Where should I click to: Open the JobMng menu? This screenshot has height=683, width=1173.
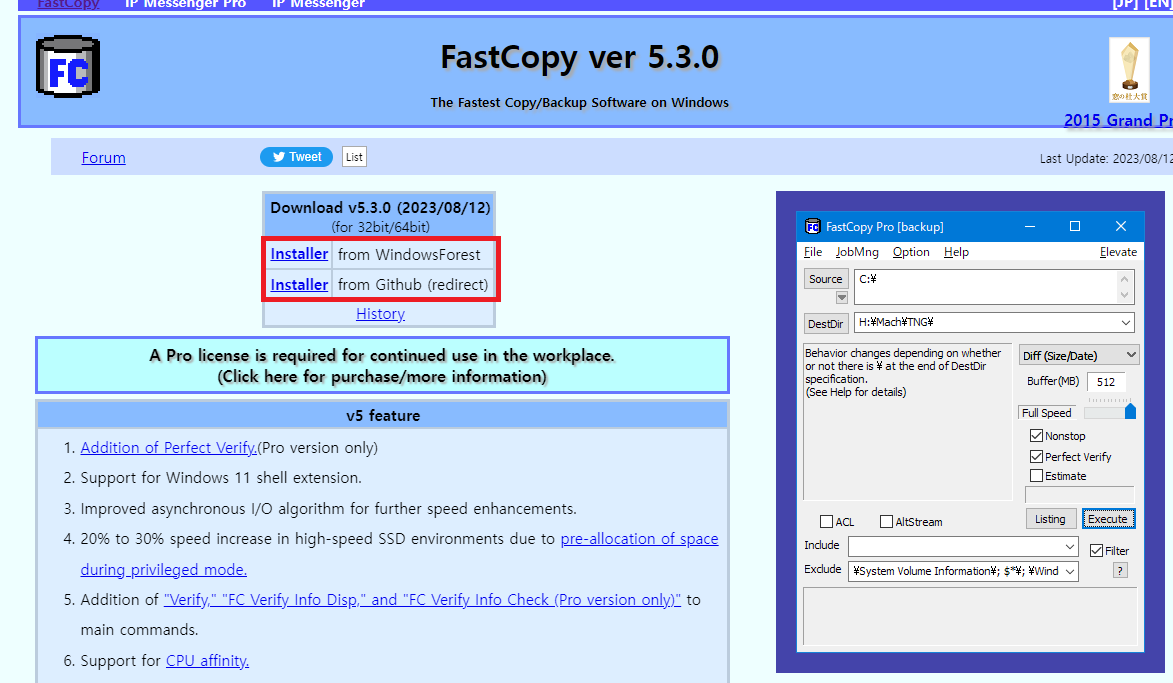click(857, 252)
